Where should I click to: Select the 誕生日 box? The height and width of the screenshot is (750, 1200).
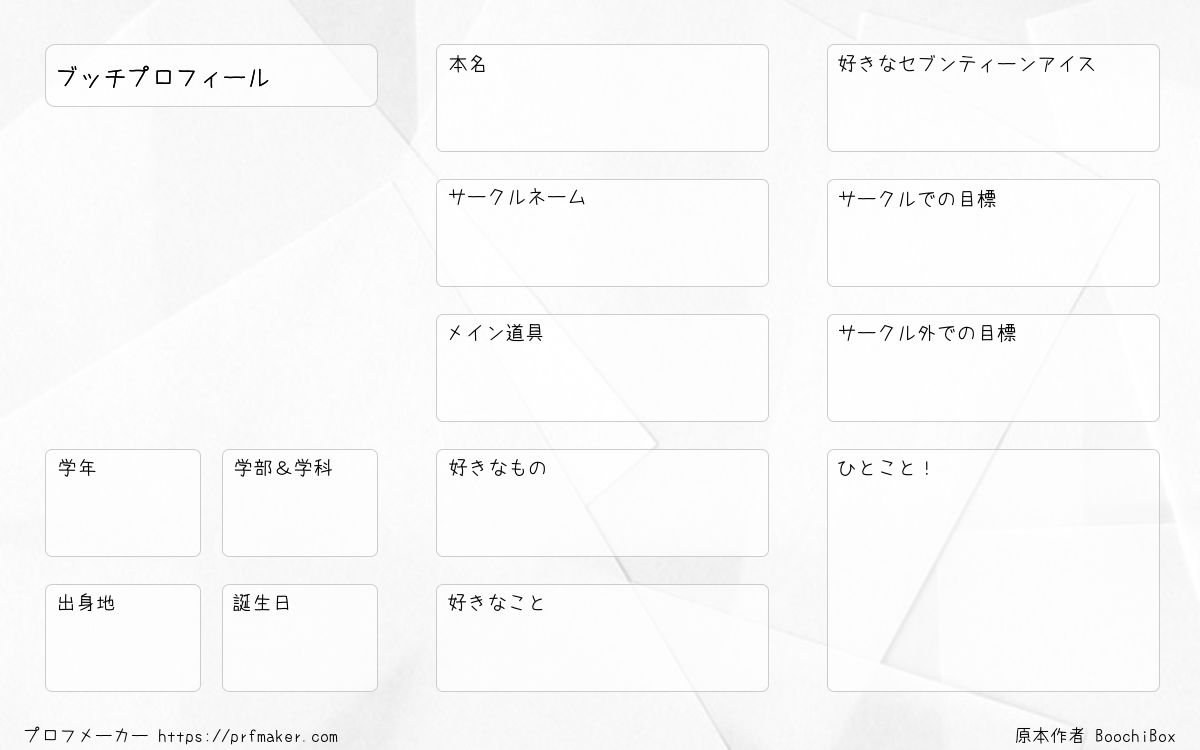point(300,638)
